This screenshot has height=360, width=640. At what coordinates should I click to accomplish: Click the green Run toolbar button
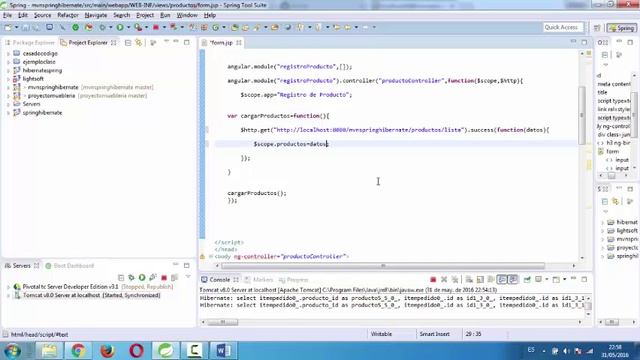tap(120, 27)
